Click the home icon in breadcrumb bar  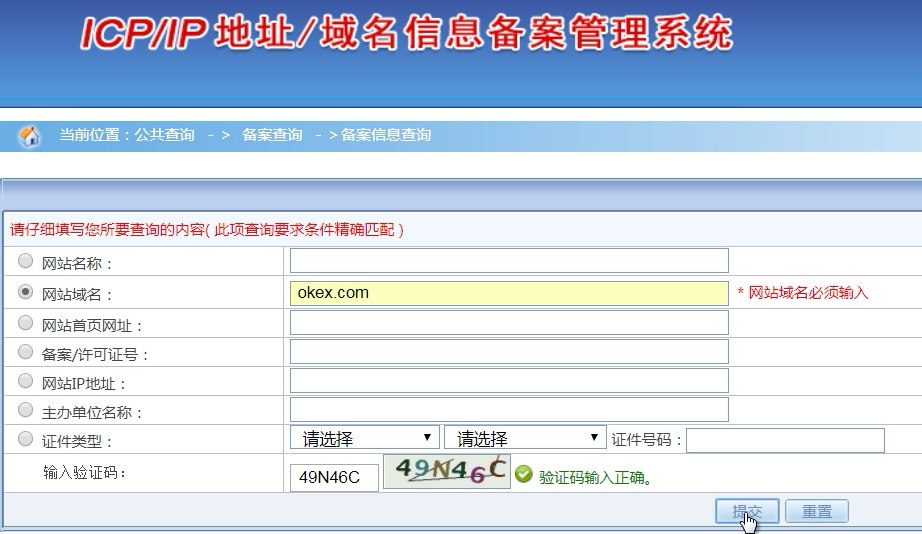[x=30, y=136]
